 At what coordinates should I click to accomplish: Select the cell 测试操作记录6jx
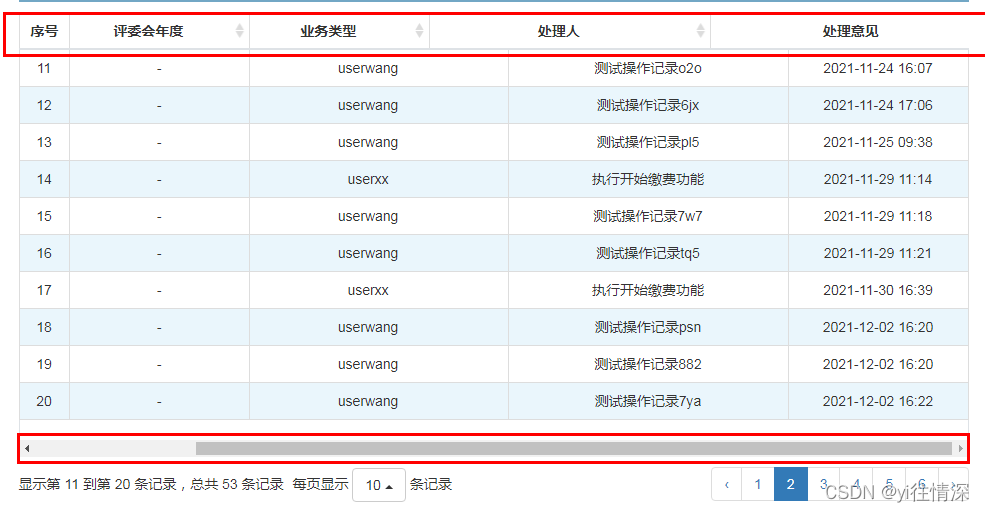coord(648,106)
